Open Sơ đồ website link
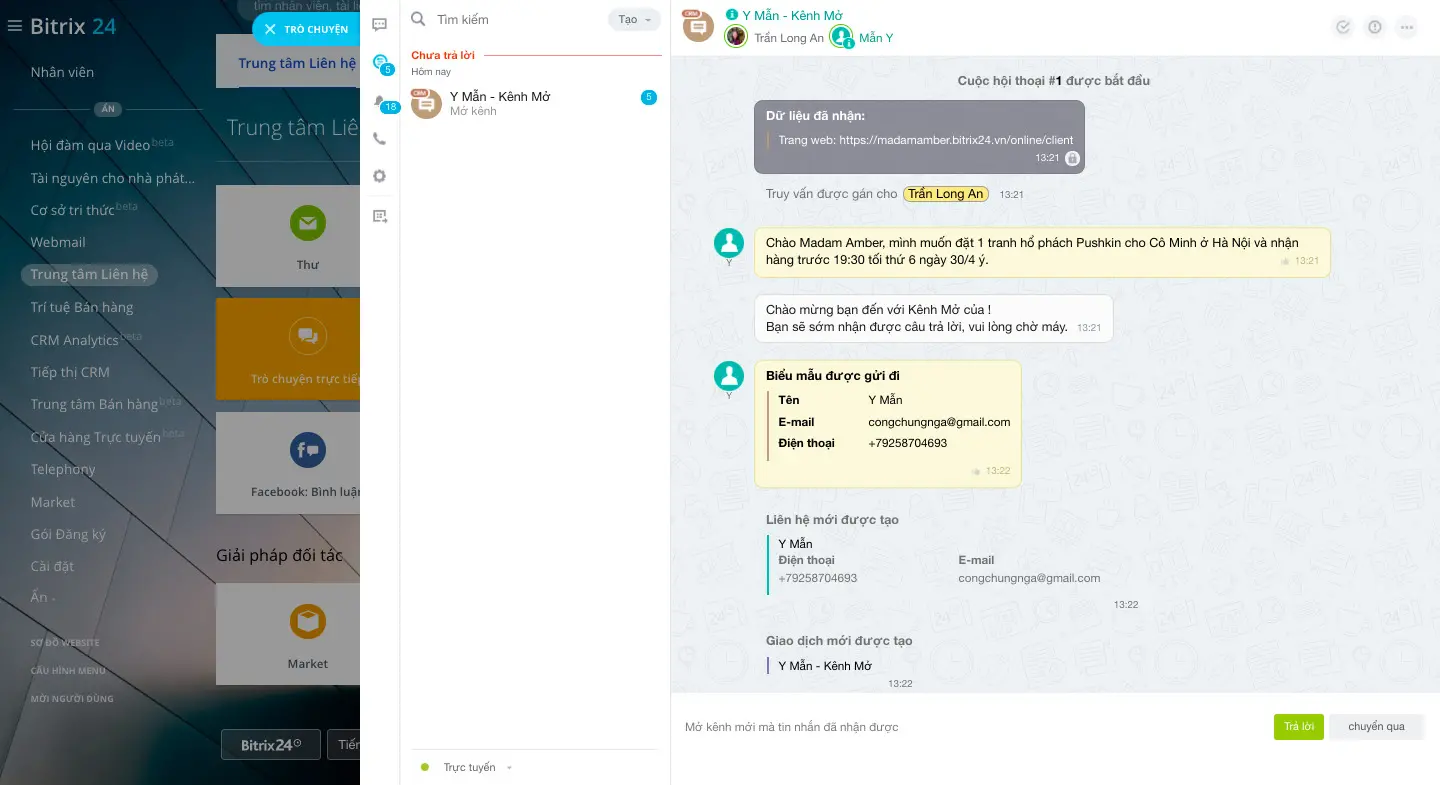Viewport: 1440px width, 785px height. (65, 643)
